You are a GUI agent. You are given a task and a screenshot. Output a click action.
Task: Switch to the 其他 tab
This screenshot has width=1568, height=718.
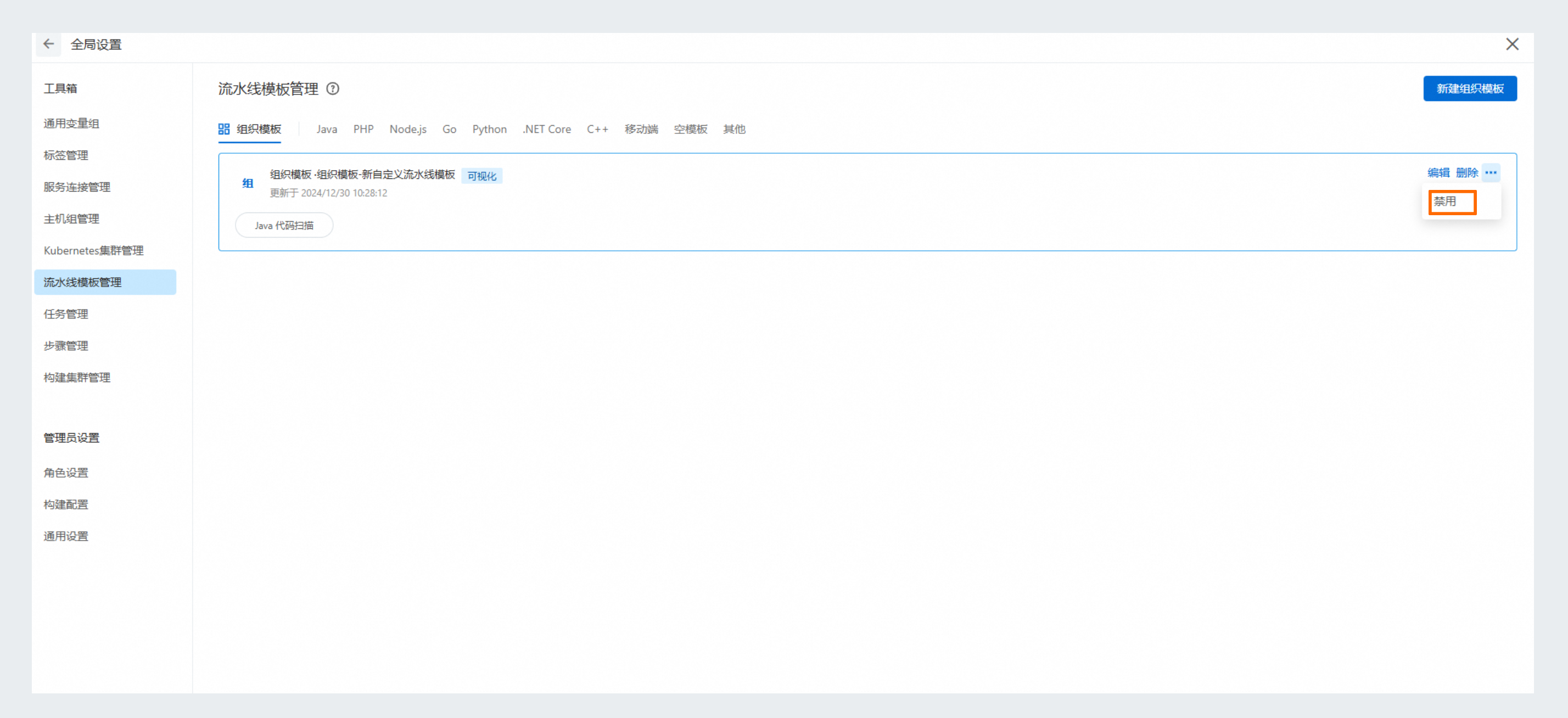click(734, 129)
